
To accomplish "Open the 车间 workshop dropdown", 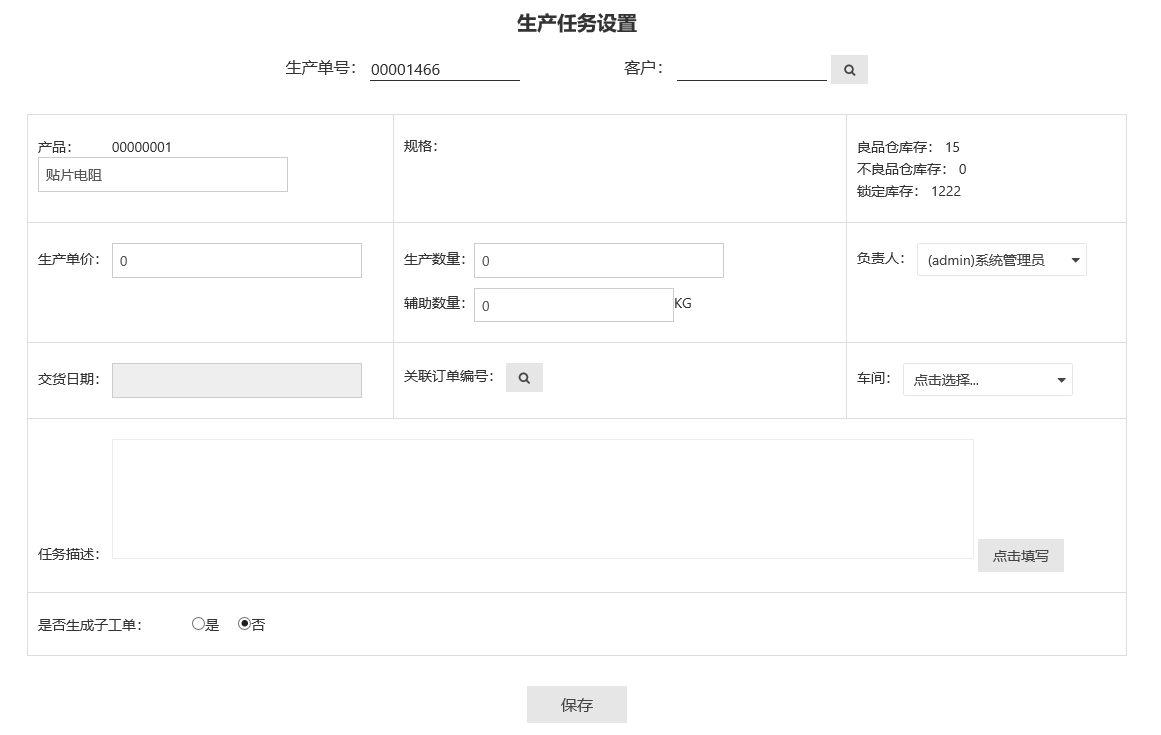I will click(987, 380).
